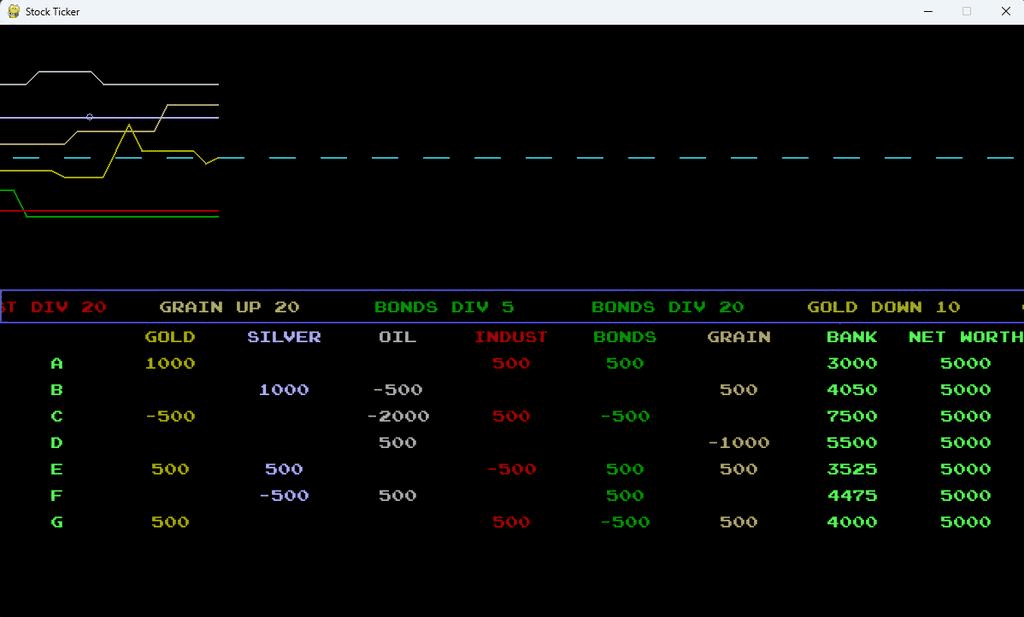Click the small circle marker on the chart

[88, 116]
